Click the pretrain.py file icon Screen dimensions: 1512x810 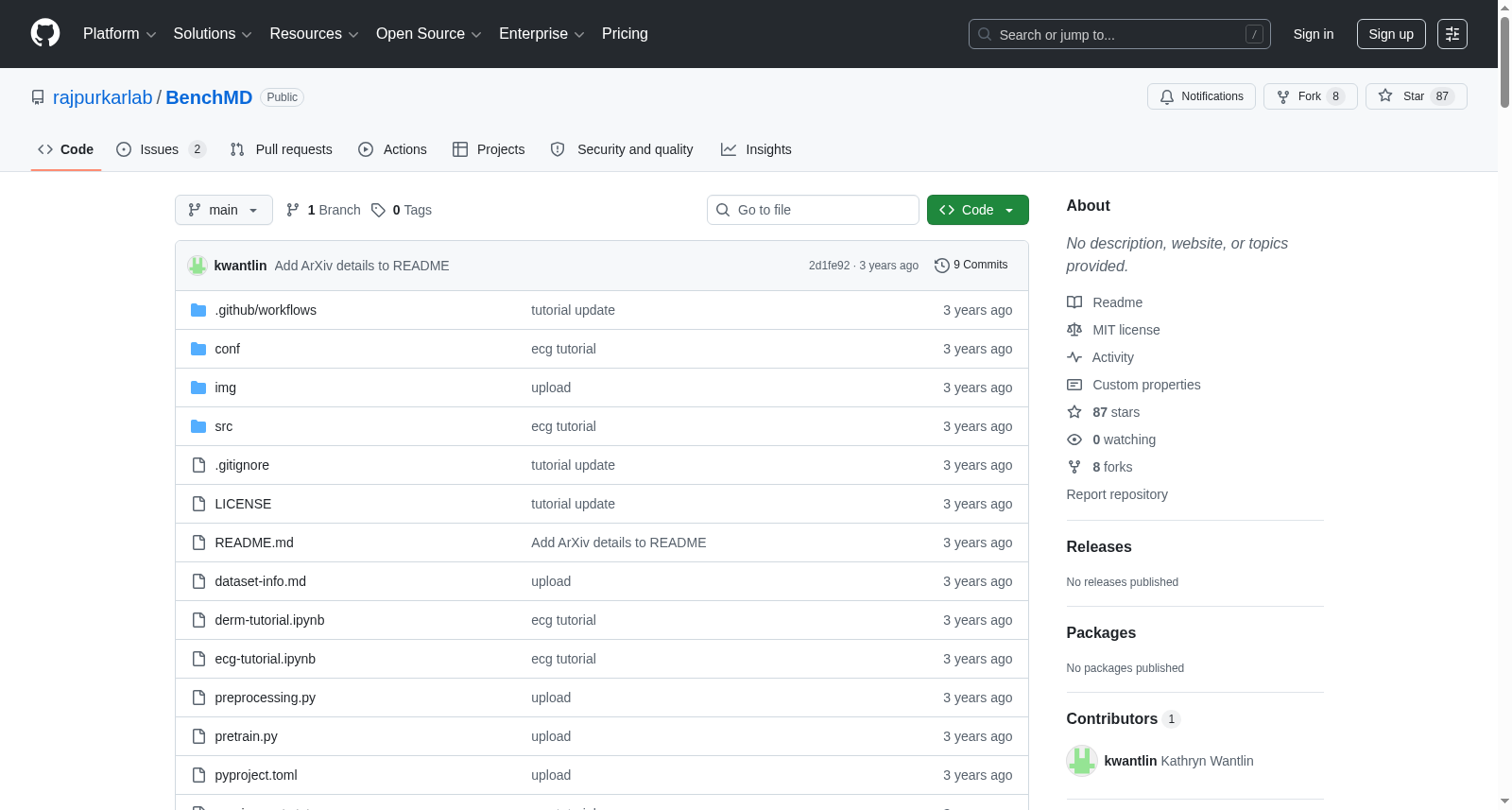point(198,736)
